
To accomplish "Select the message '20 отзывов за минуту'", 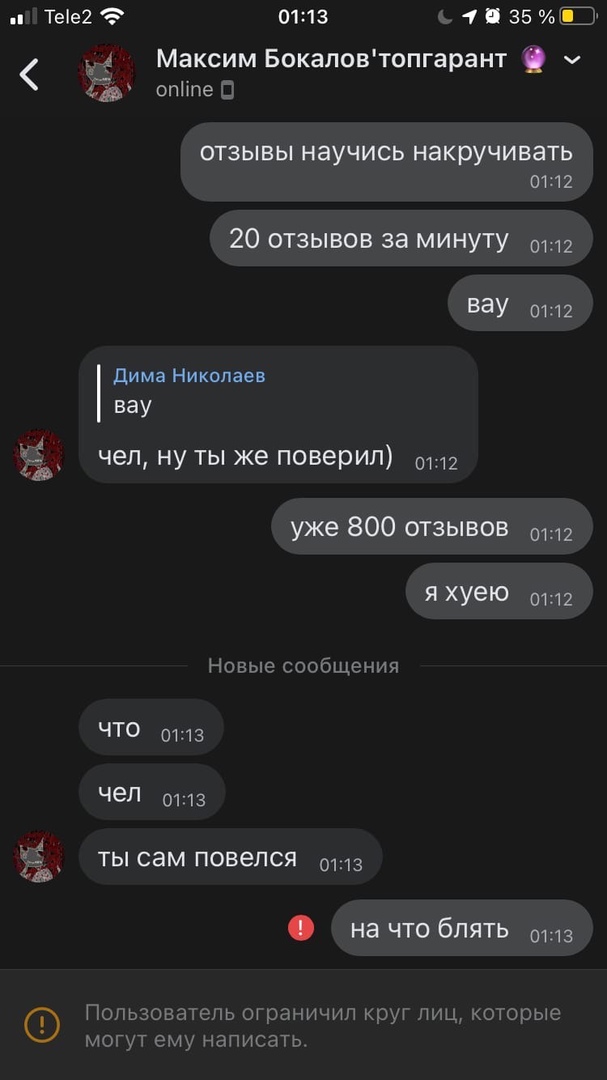I will coord(401,238).
